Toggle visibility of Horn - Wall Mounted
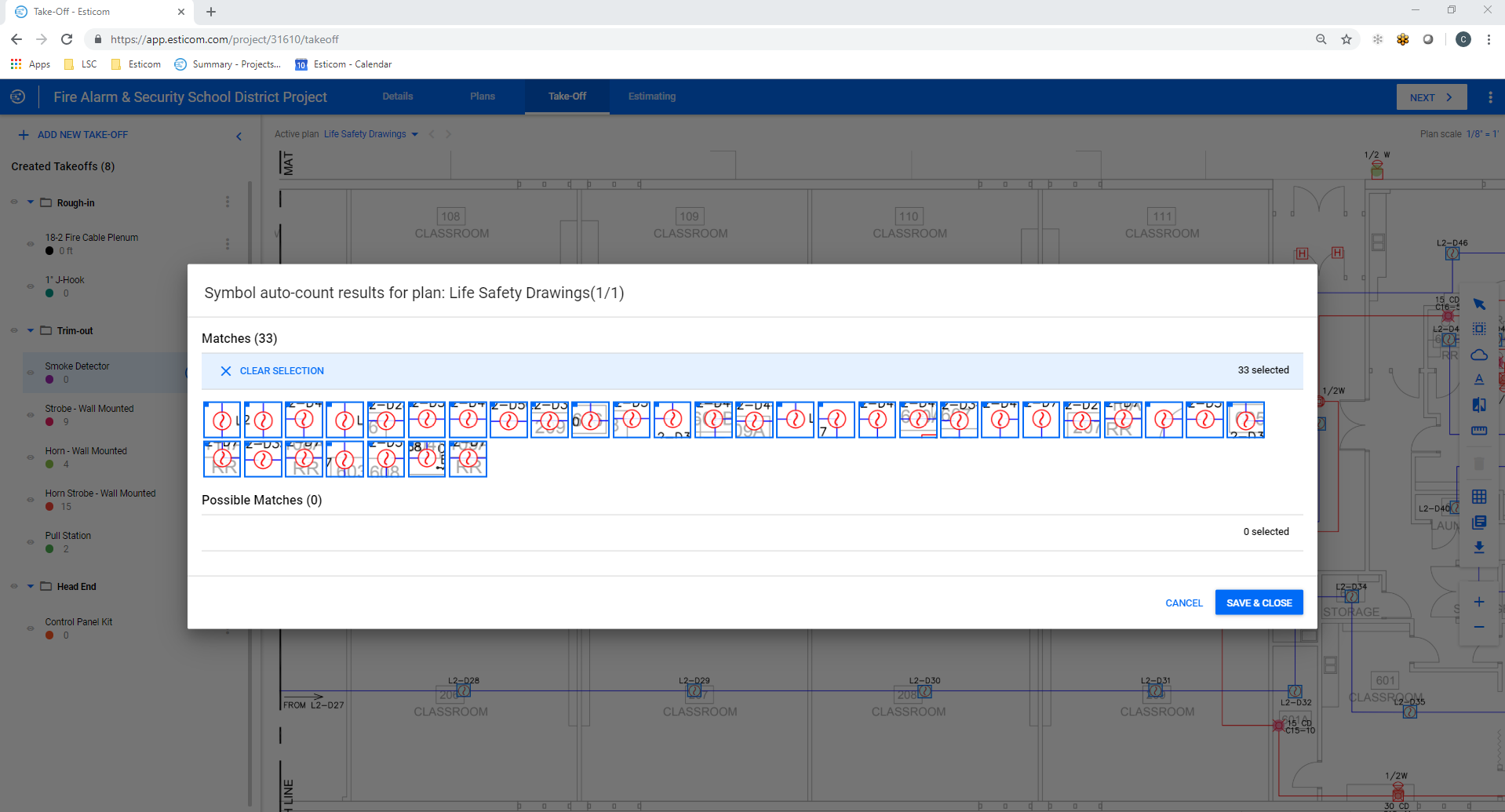 click(31, 457)
